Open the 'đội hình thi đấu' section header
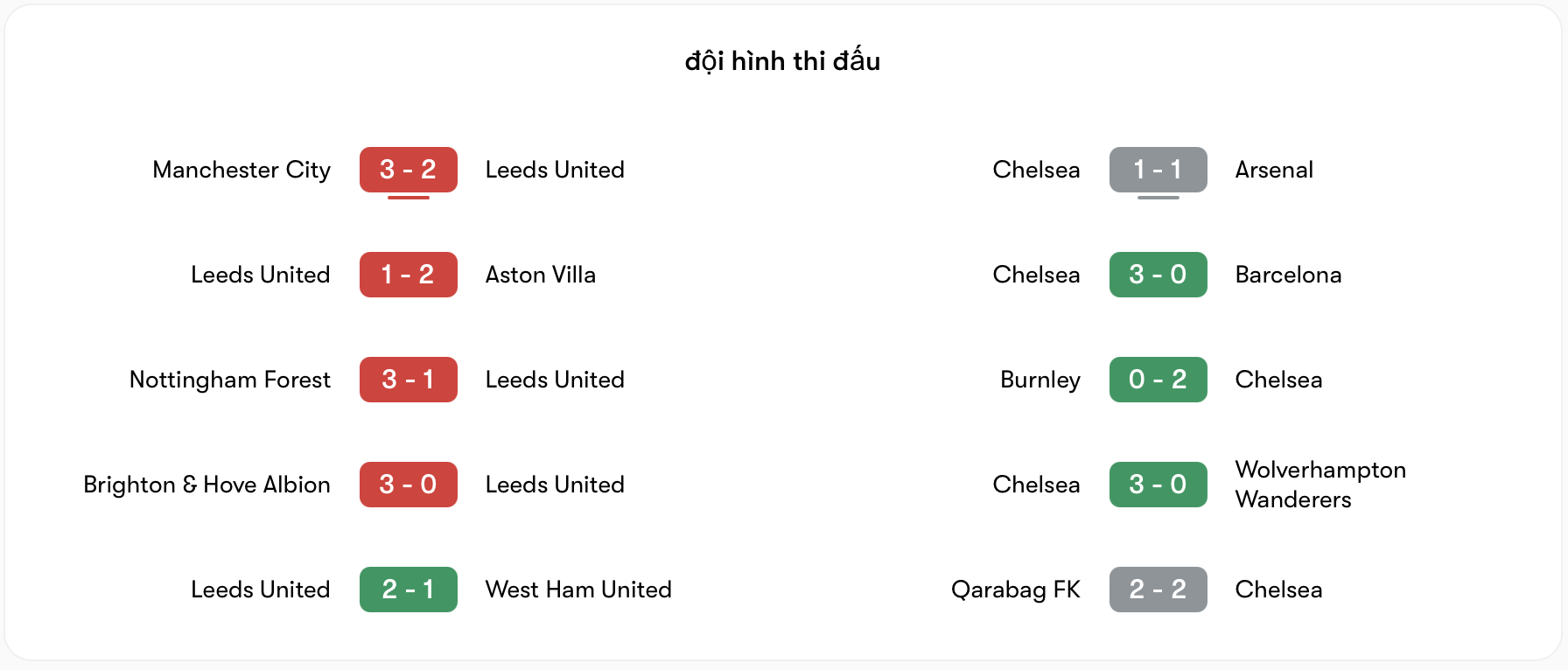Image resolution: width=1568 pixels, height=670 pixels. (783, 60)
